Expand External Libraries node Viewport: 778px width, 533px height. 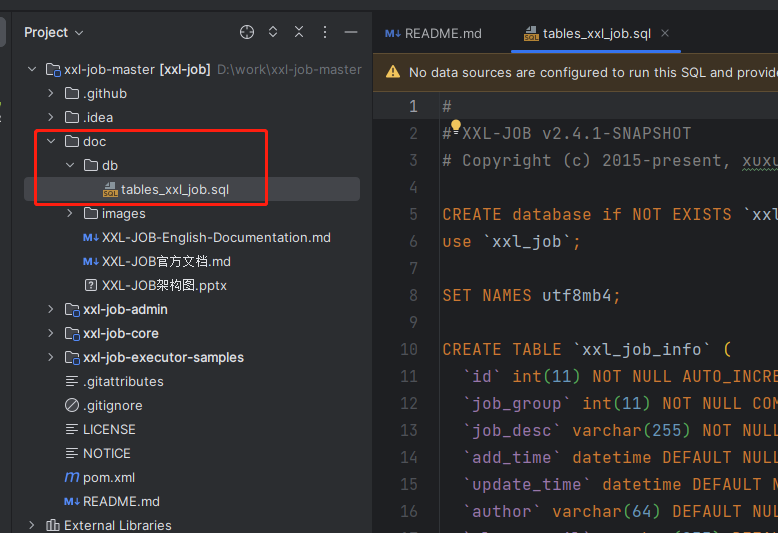[x=32, y=525]
